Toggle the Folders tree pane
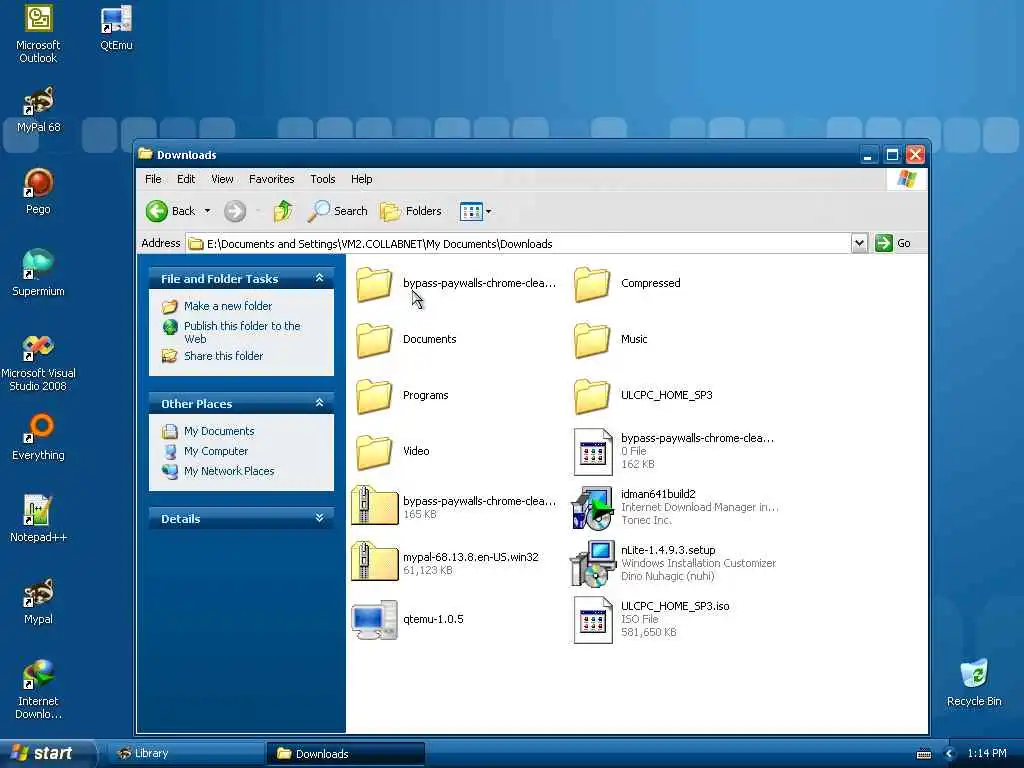Image resolution: width=1024 pixels, height=768 pixels. pos(411,211)
